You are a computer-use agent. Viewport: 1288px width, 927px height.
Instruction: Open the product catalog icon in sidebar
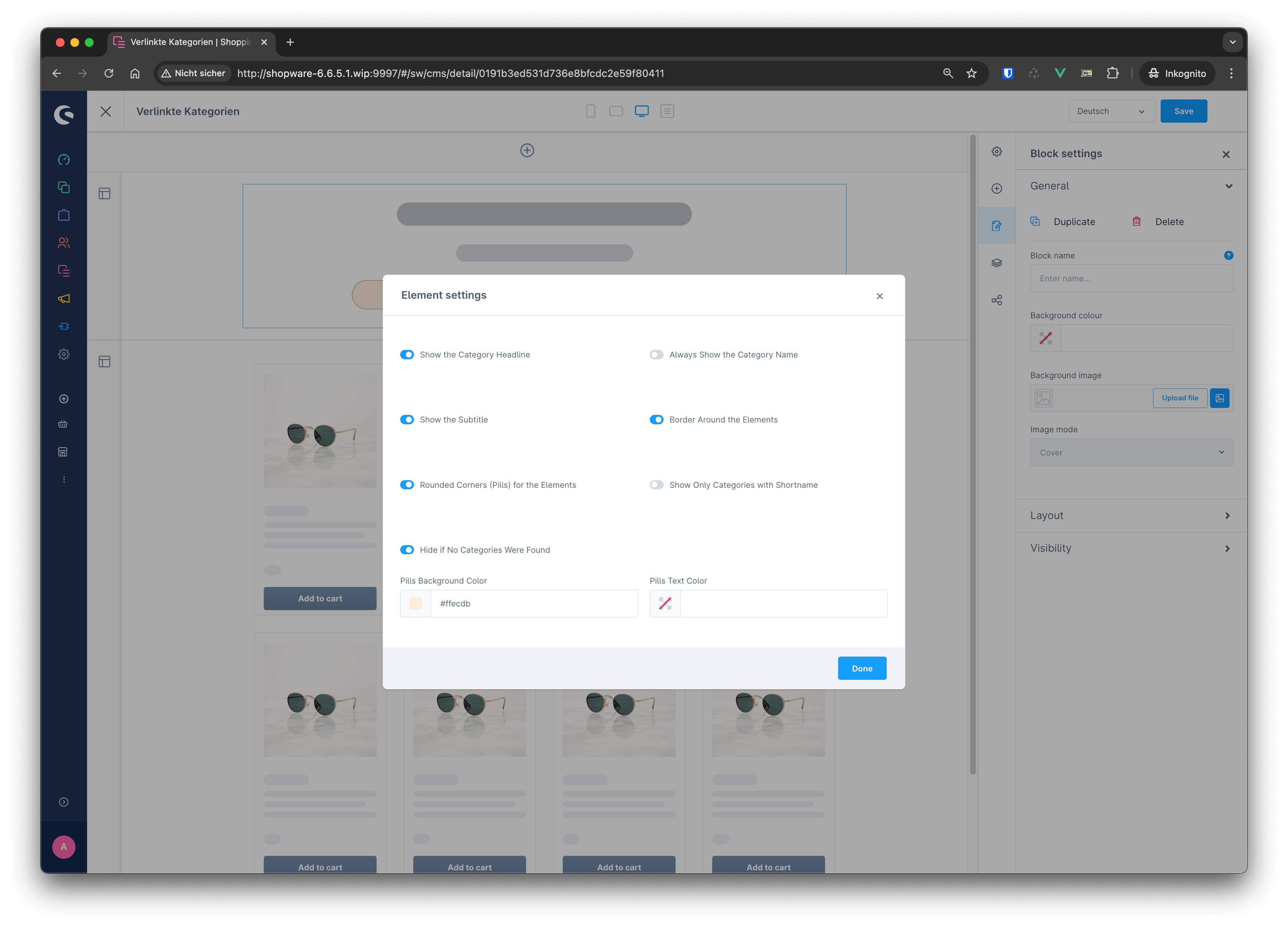(x=64, y=215)
